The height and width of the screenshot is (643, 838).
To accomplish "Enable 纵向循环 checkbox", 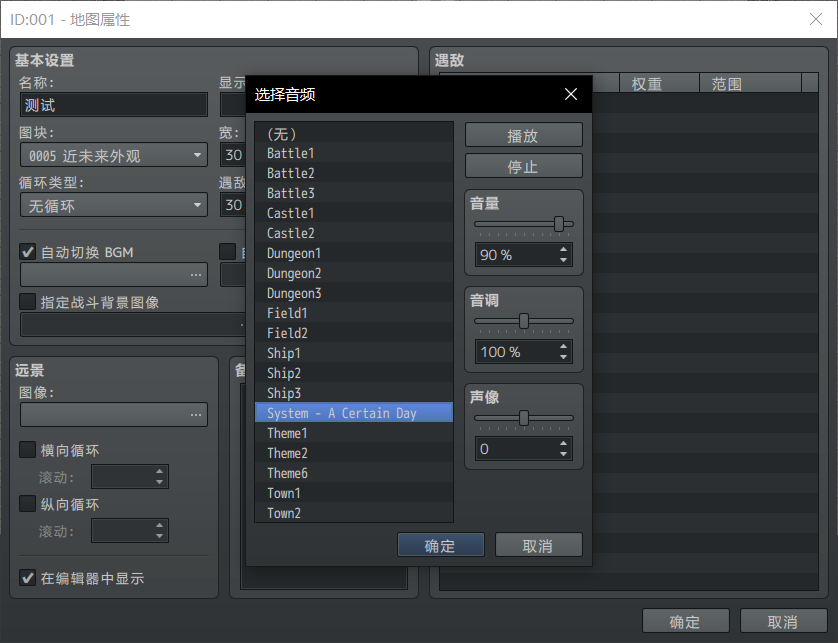I will [28, 503].
